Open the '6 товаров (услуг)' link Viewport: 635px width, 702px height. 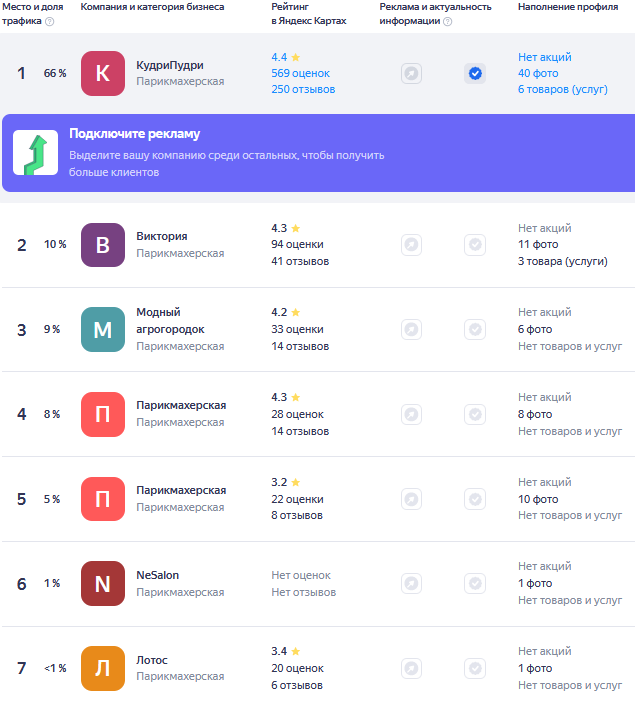[x=563, y=90]
